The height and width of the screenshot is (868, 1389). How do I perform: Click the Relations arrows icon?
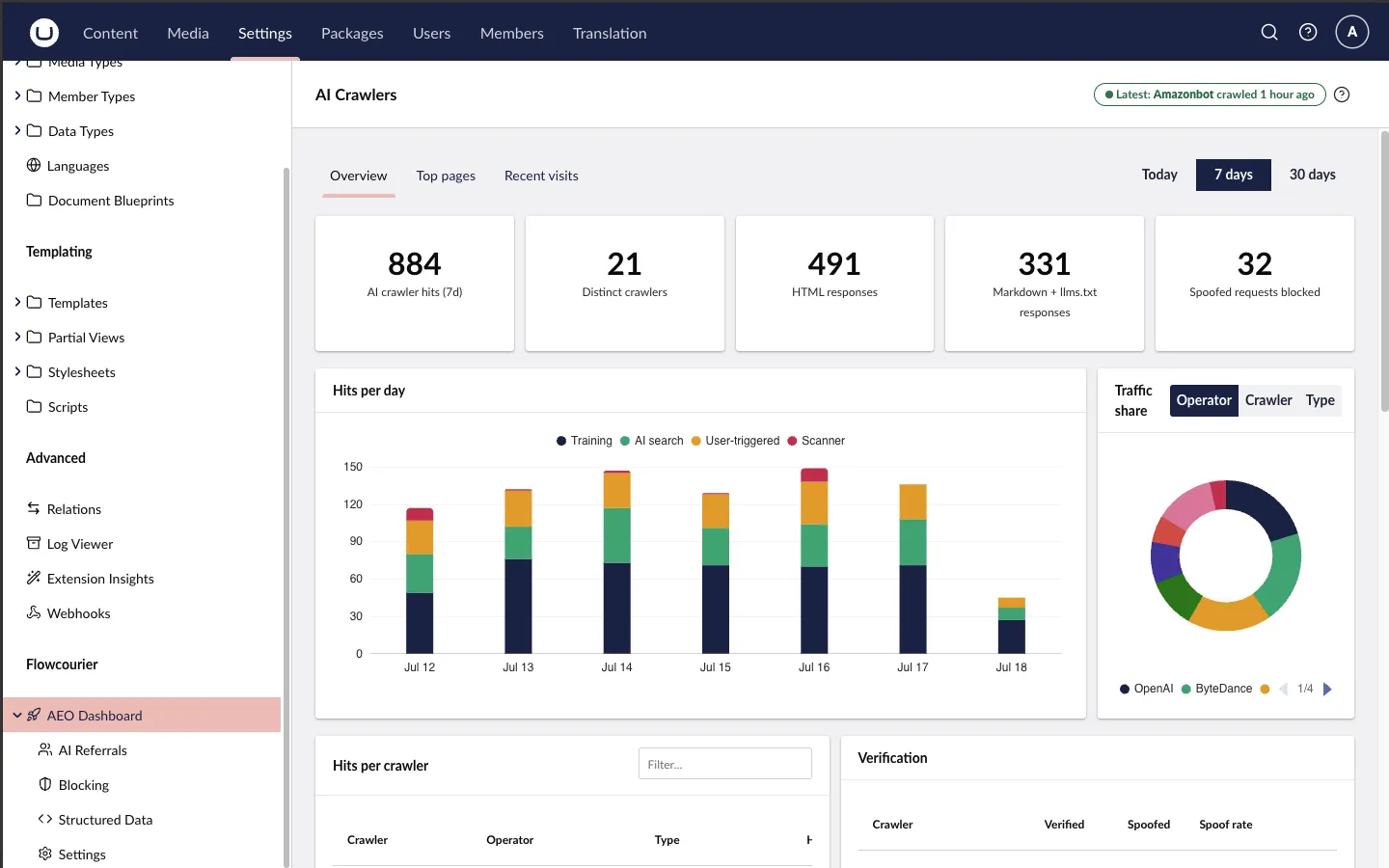tap(34, 508)
